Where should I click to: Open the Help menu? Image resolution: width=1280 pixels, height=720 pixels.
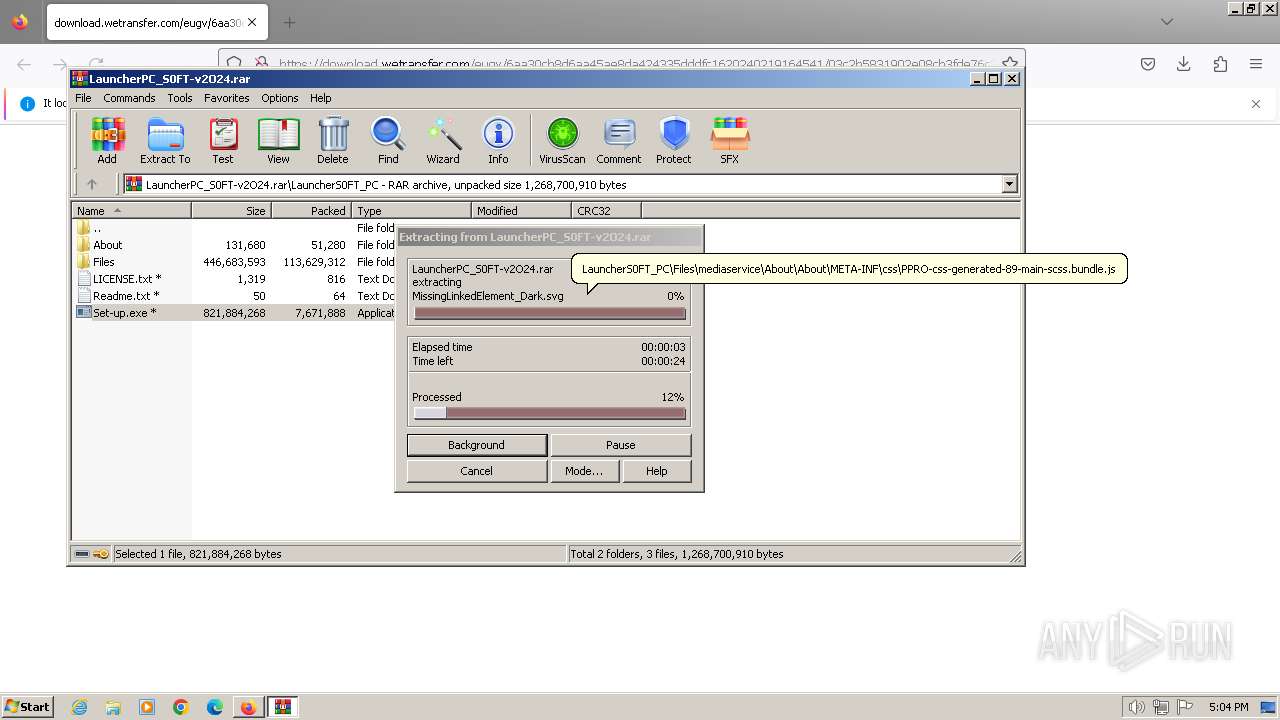click(320, 98)
